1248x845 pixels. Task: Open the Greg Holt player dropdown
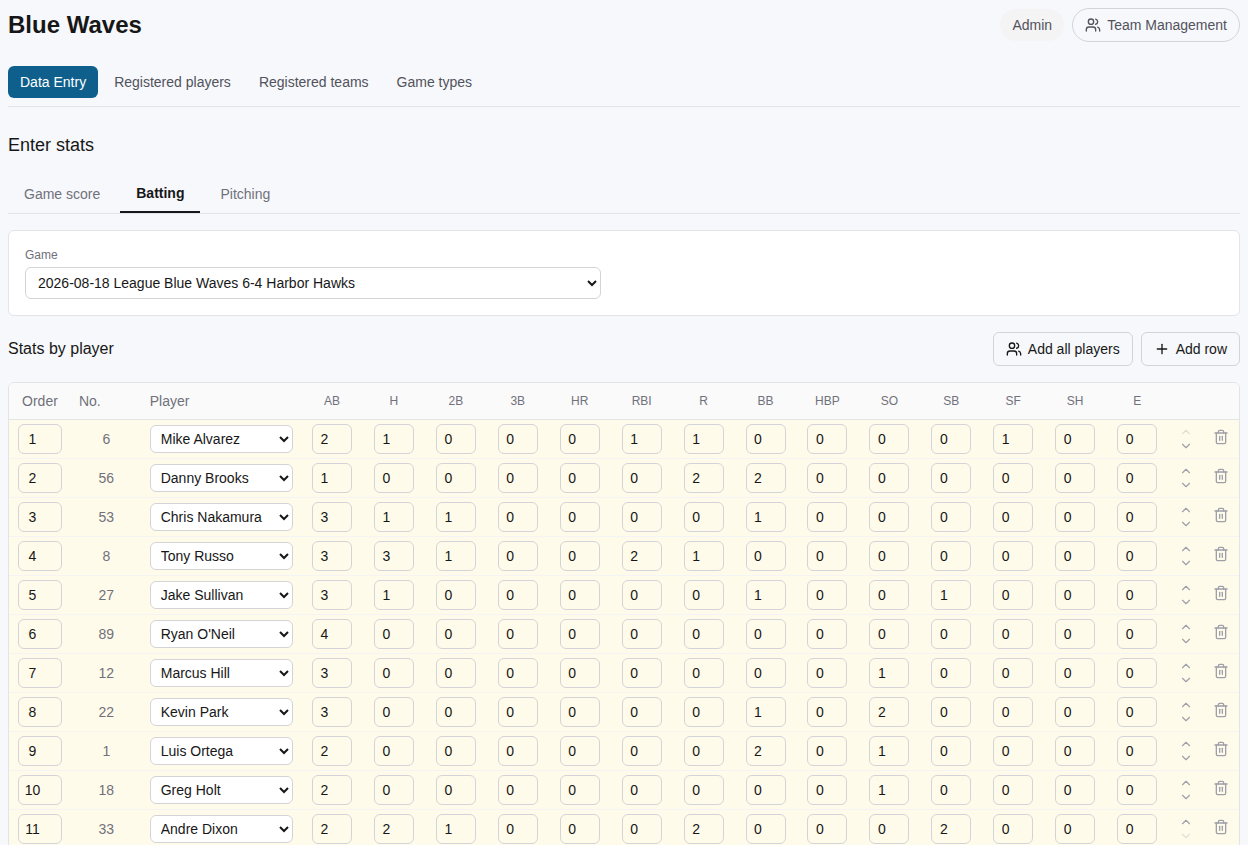222,790
